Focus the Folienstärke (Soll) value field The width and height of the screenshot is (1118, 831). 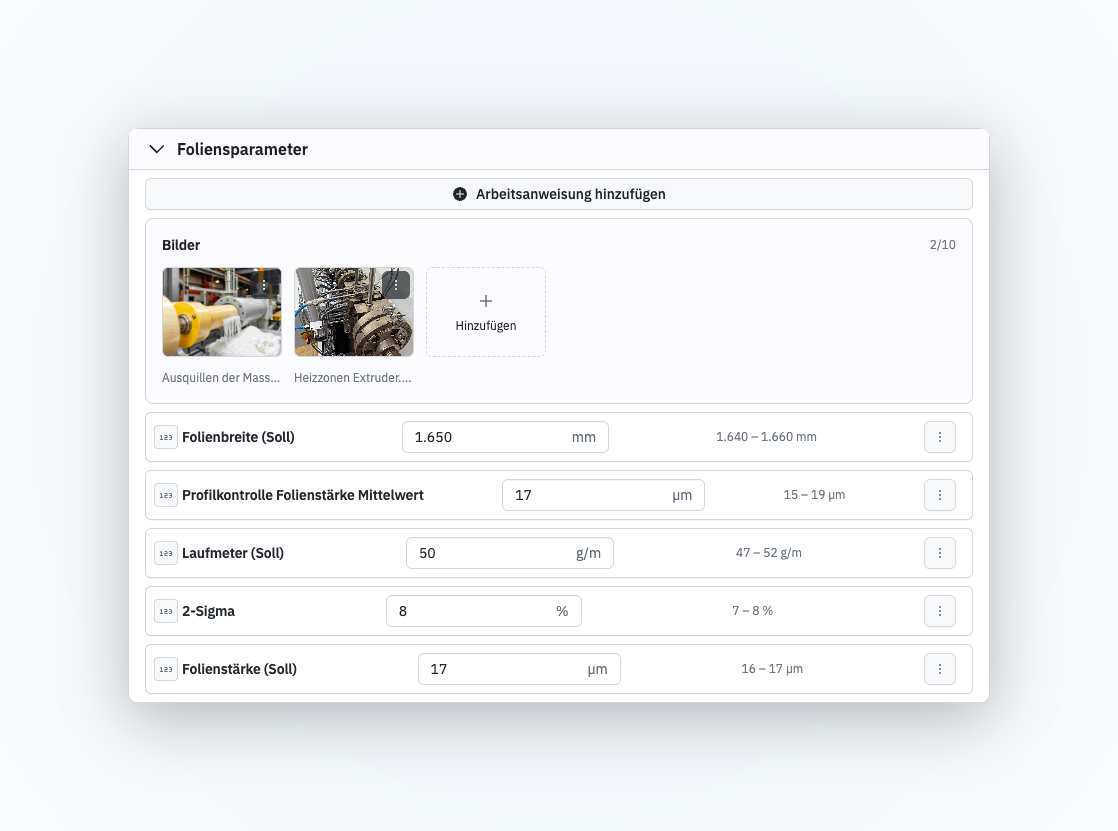point(519,669)
